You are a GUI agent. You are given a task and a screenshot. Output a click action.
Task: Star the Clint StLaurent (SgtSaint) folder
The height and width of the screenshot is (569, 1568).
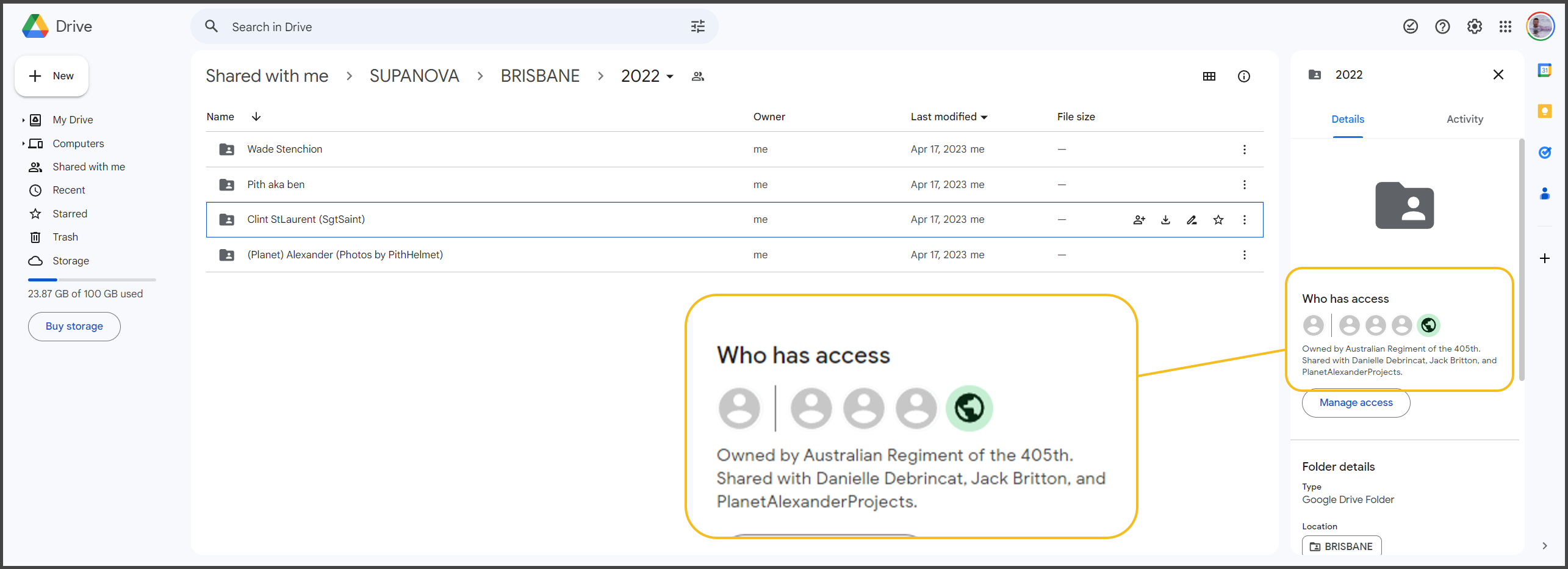(1218, 220)
